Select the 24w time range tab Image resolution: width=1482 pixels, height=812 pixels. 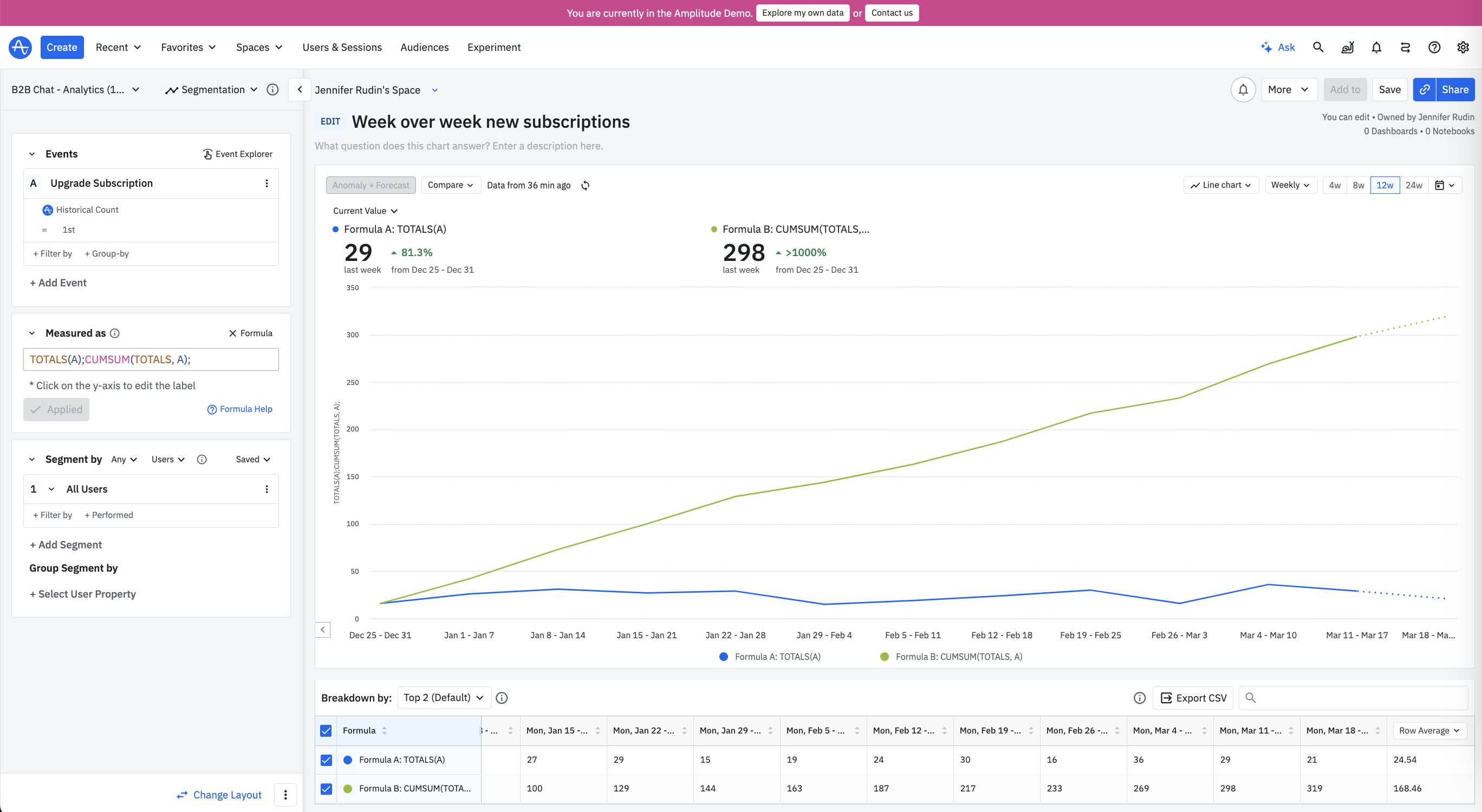(1414, 185)
